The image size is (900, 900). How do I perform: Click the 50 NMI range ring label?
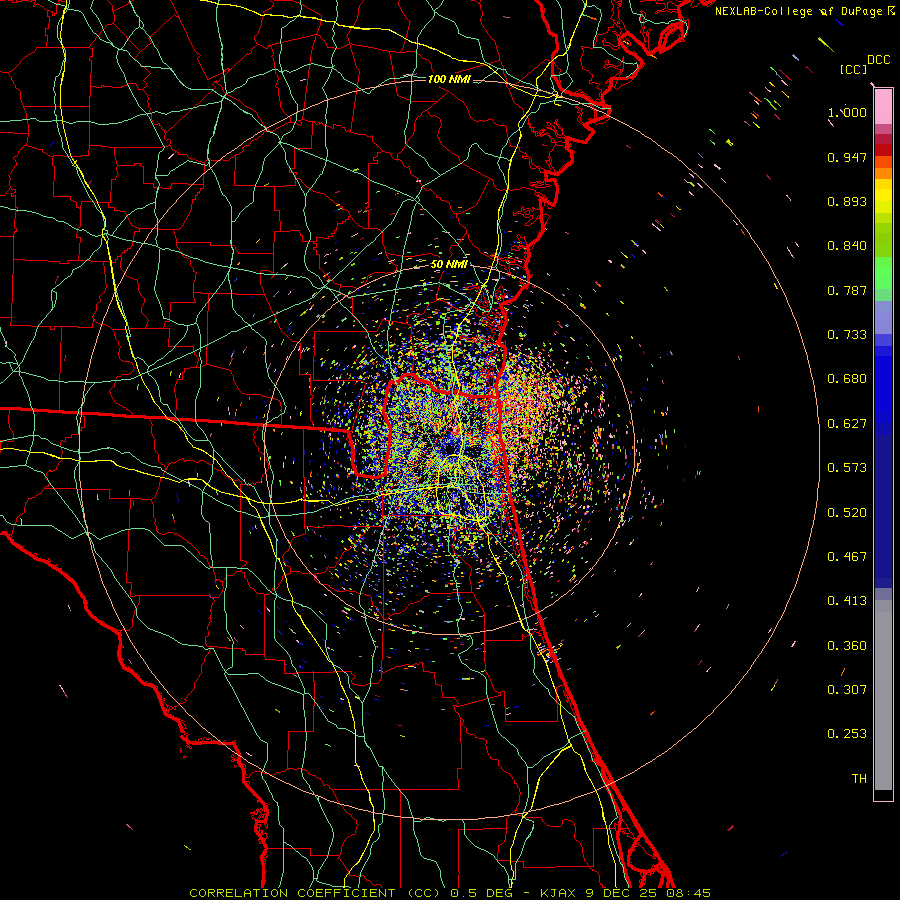(x=449, y=264)
